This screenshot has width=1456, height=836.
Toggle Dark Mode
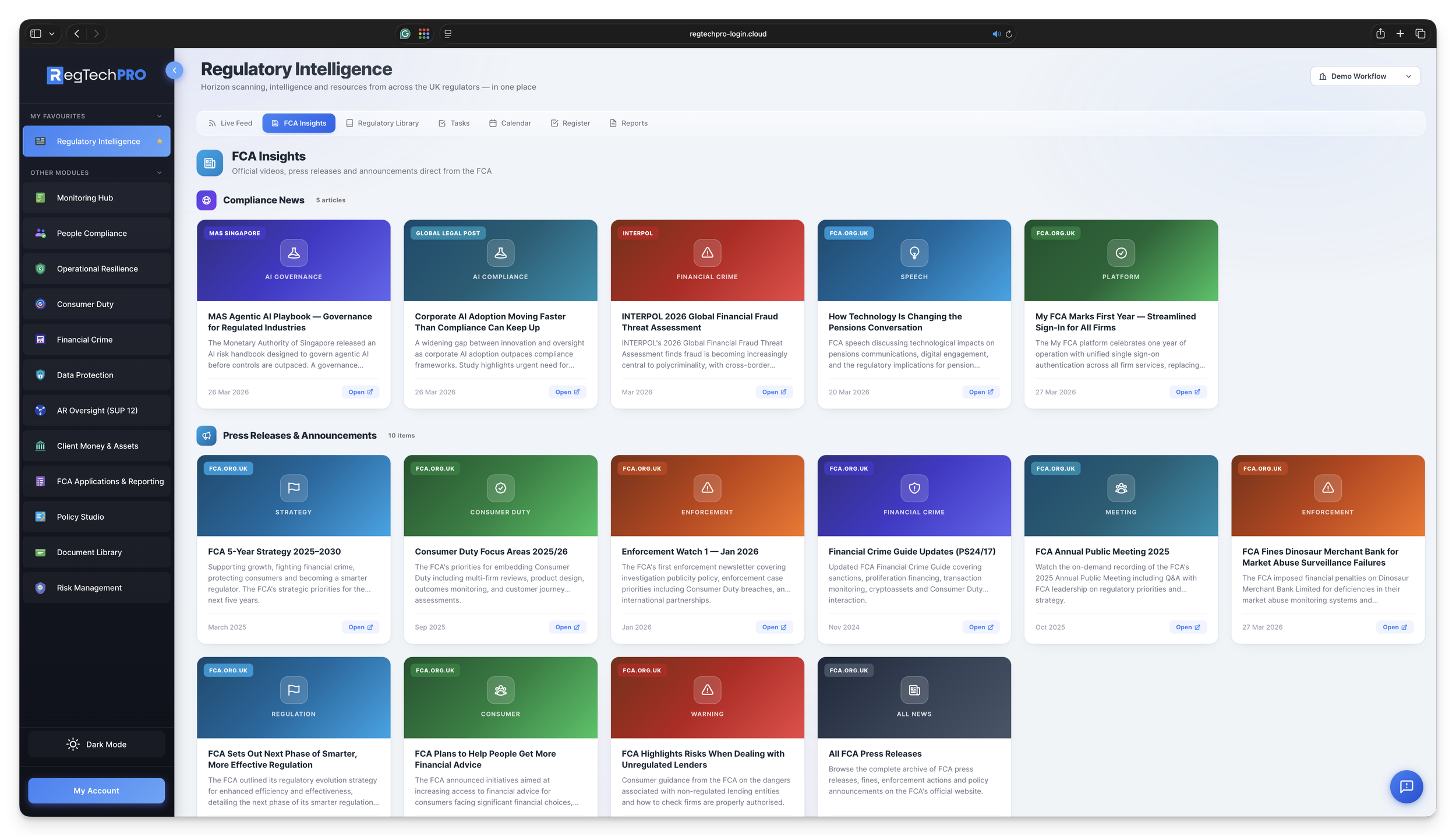[x=97, y=745]
